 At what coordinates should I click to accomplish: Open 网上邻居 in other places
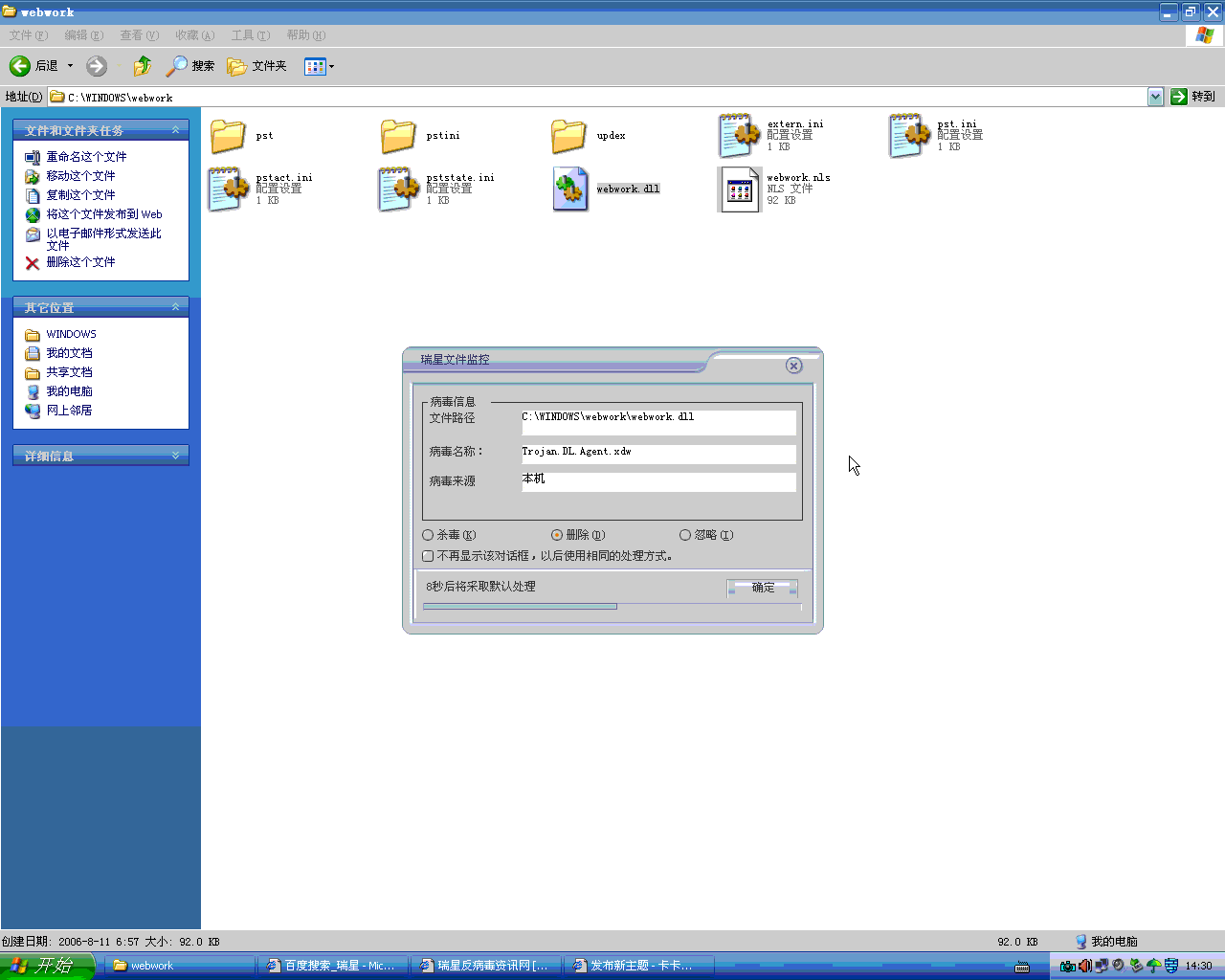(69, 411)
